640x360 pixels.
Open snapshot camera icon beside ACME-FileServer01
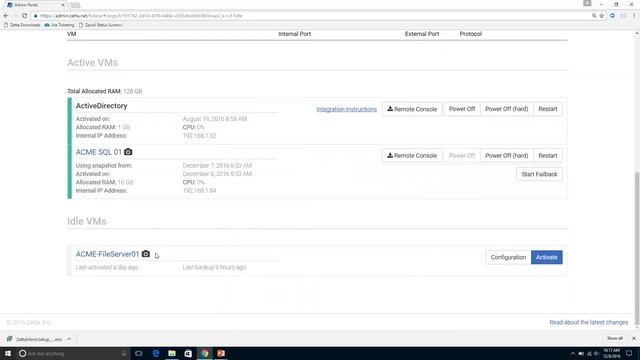[146, 254]
